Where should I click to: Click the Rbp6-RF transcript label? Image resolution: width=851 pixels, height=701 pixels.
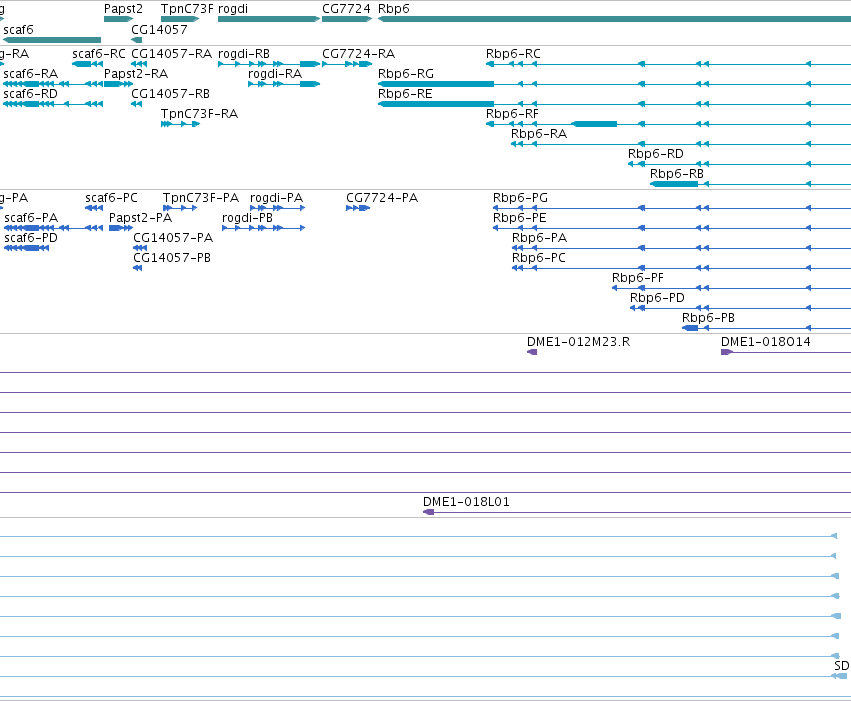[x=512, y=114]
